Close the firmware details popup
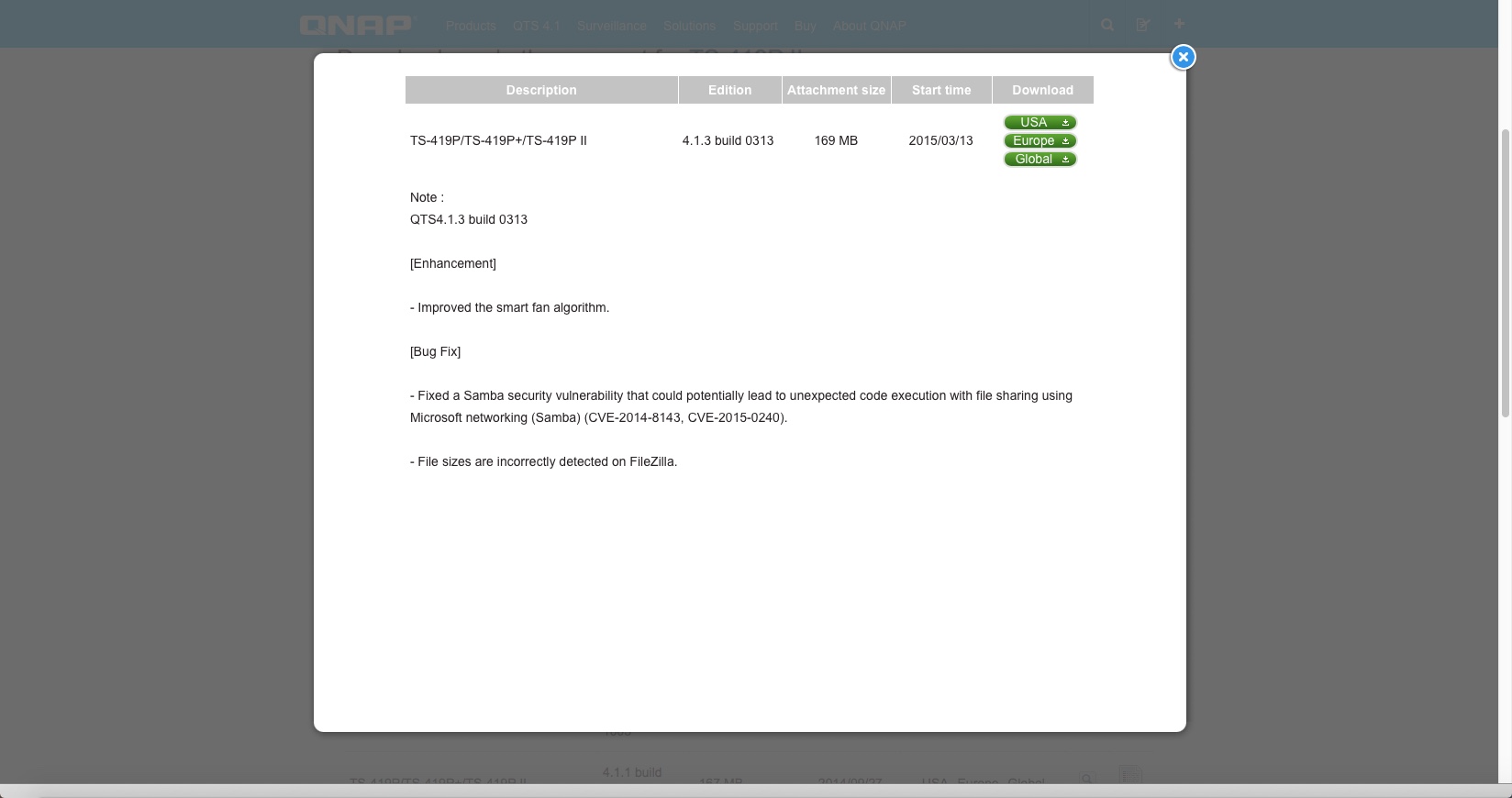Screen dimensions: 1512x798 1183,57
